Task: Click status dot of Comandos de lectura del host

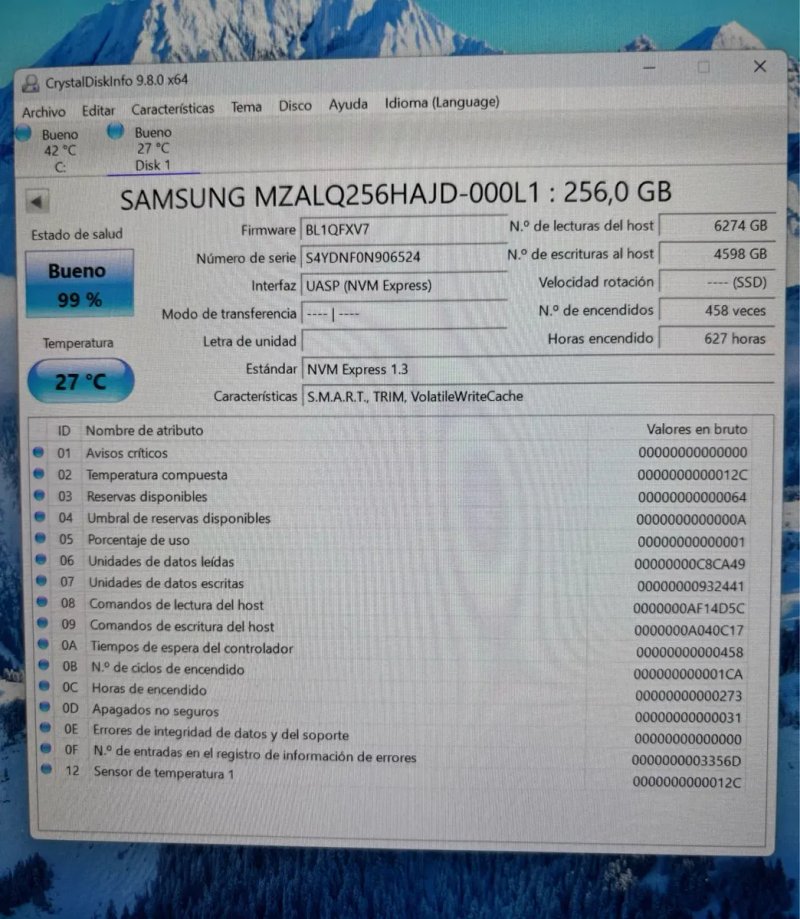Action: click(x=42, y=602)
